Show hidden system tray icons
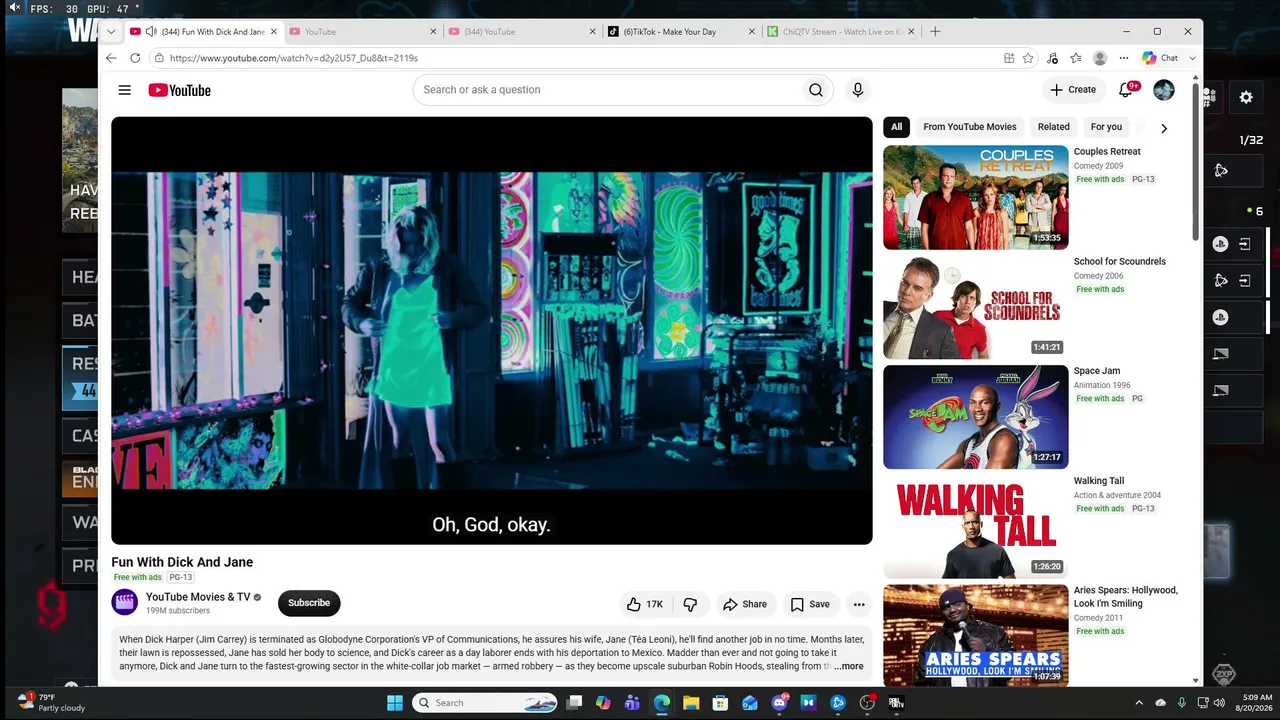The width and height of the screenshot is (1280, 720). point(1139,703)
